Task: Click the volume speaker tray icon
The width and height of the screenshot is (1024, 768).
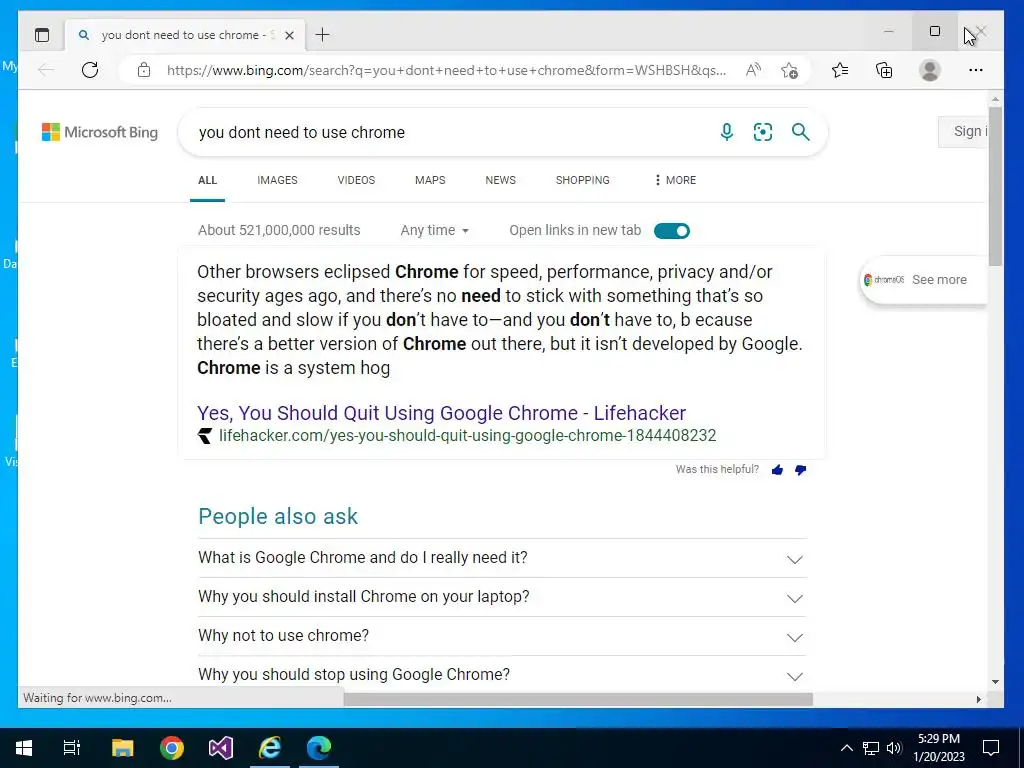Action: pos(894,748)
